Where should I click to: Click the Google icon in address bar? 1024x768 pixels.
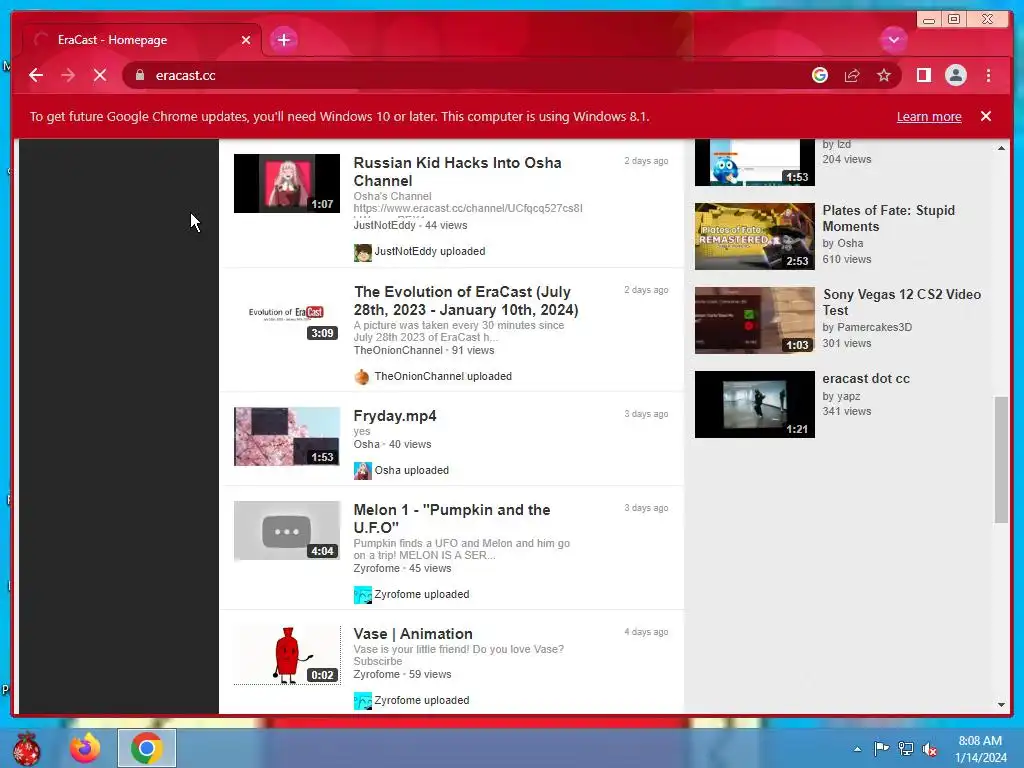coord(820,75)
